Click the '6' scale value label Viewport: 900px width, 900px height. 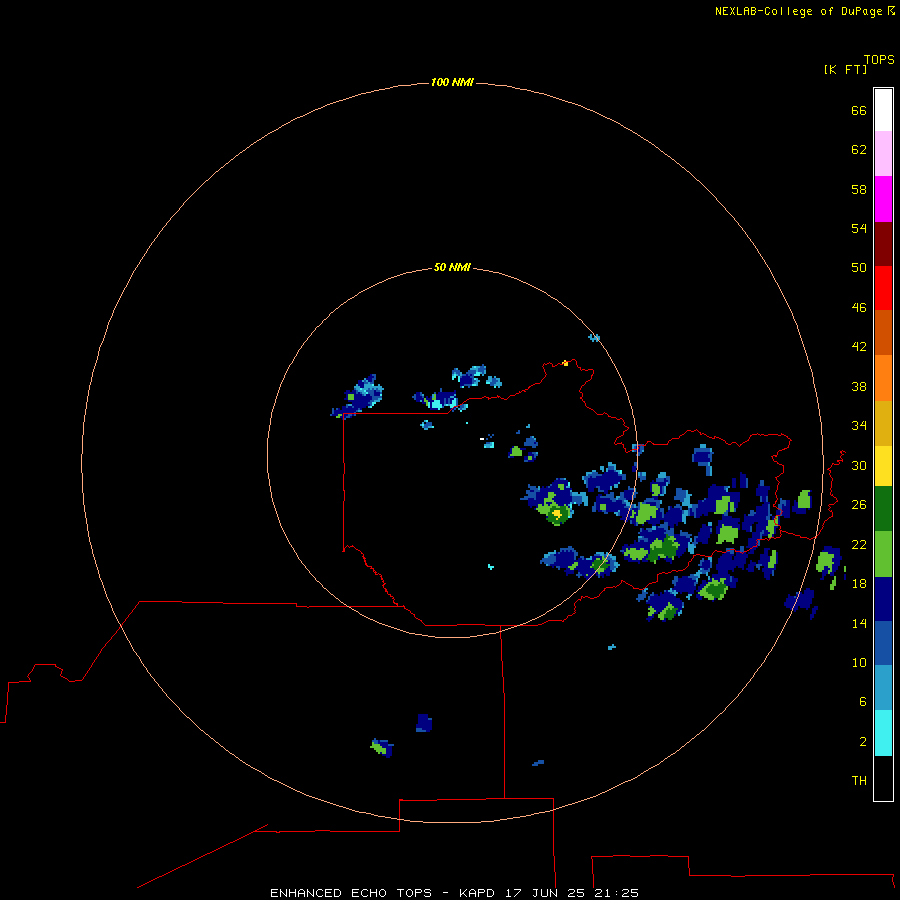[863, 702]
